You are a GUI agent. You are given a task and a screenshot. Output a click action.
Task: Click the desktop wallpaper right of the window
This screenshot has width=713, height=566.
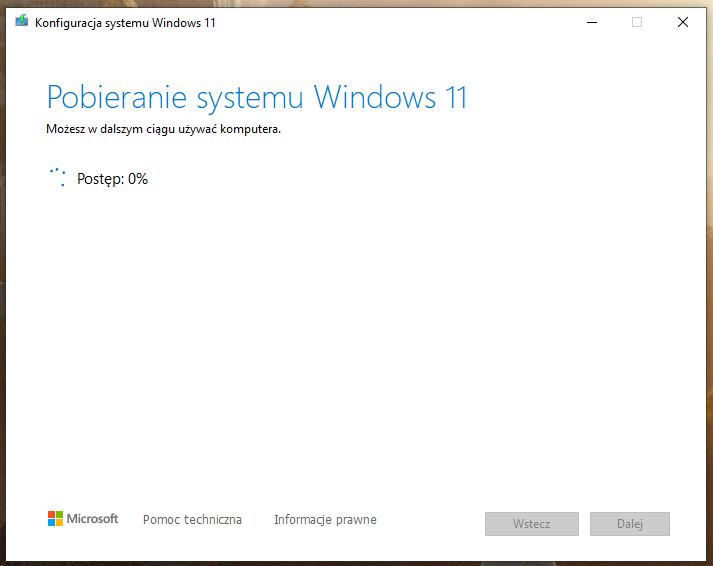[x=710, y=300]
